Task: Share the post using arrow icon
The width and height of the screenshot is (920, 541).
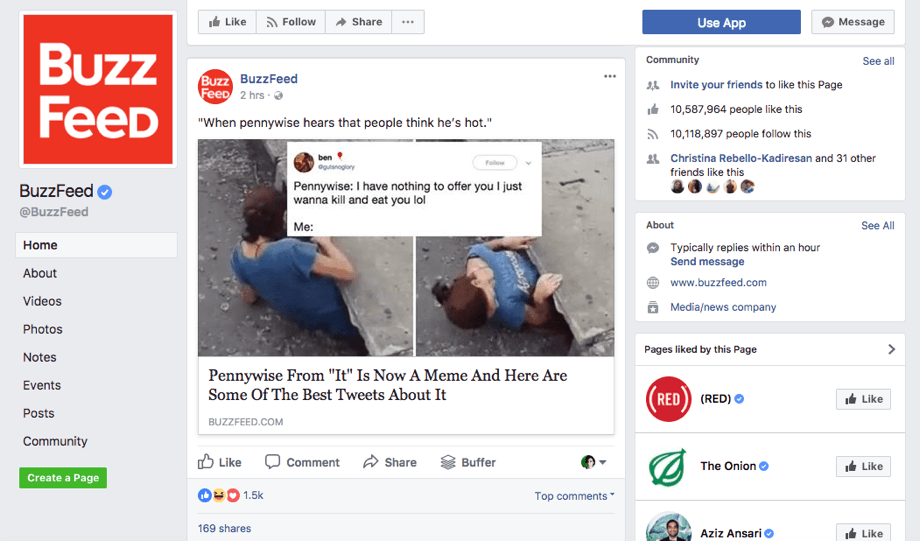Action: coord(371,462)
